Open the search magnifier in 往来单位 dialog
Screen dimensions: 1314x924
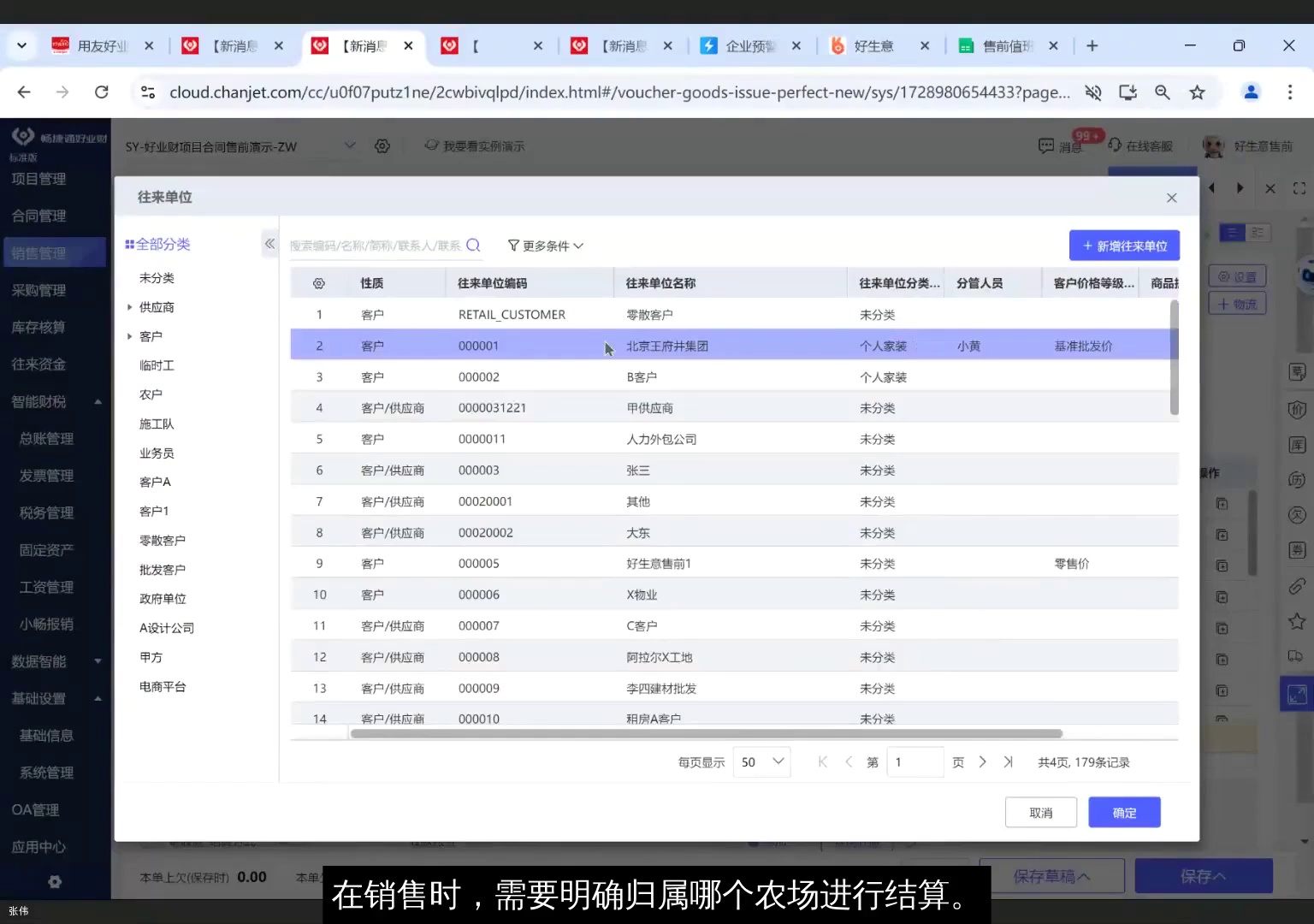[x=473, y=246]
